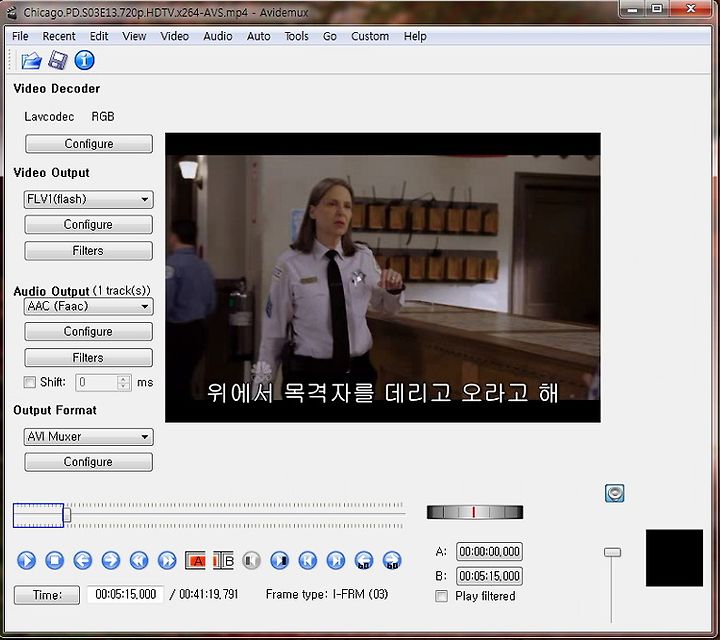Open the Video menu

click(x=174, y=36)
